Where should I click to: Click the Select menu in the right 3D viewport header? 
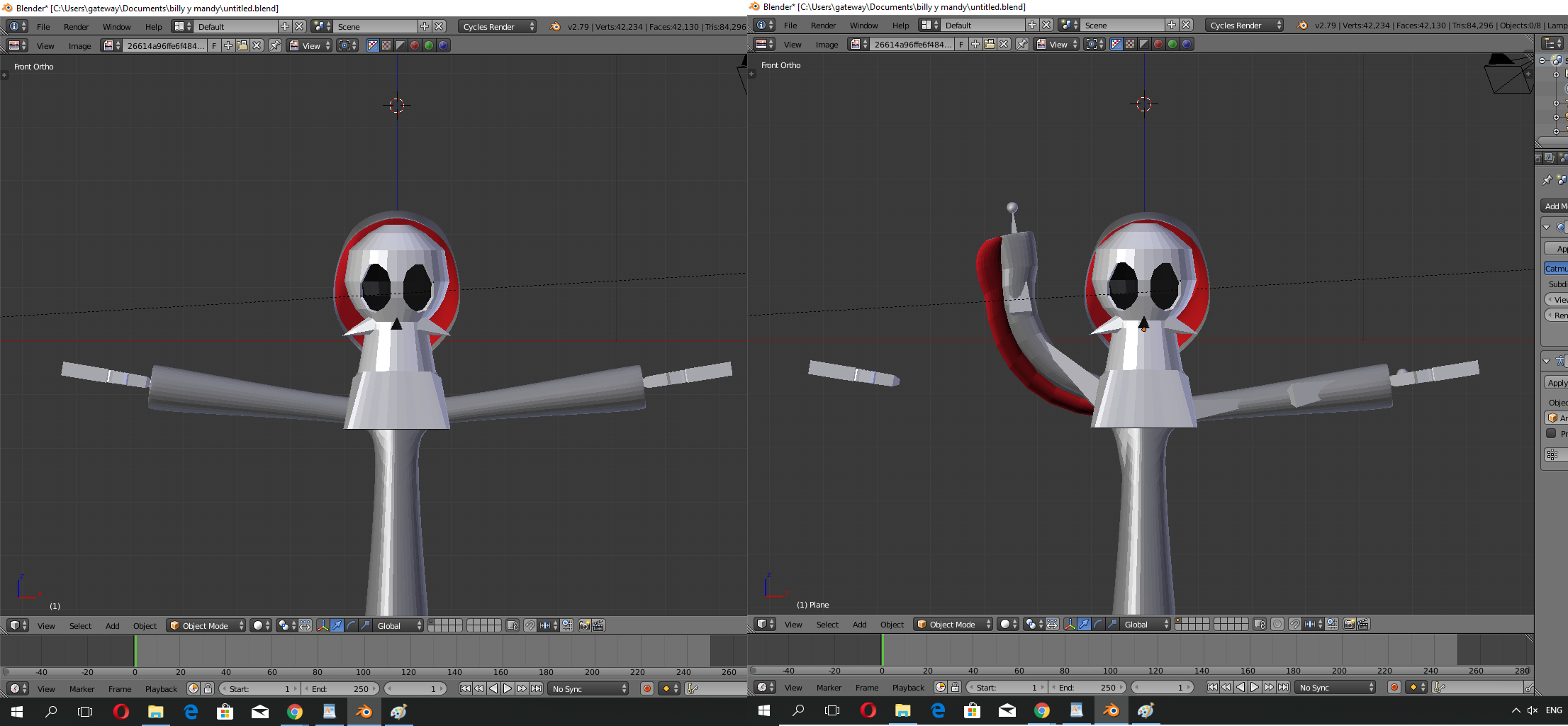[827, 624]
